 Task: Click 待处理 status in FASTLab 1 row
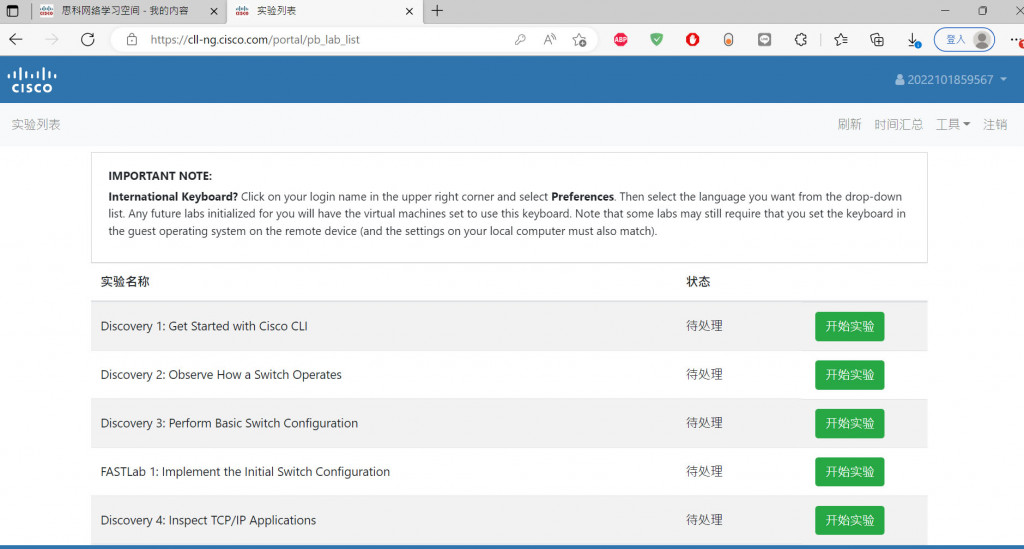(704, 471)
